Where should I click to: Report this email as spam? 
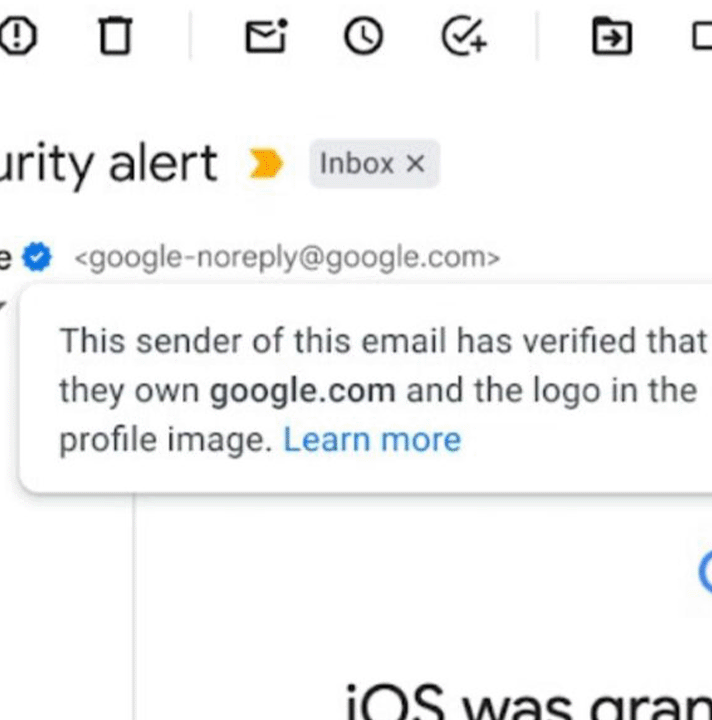point(17,36)
